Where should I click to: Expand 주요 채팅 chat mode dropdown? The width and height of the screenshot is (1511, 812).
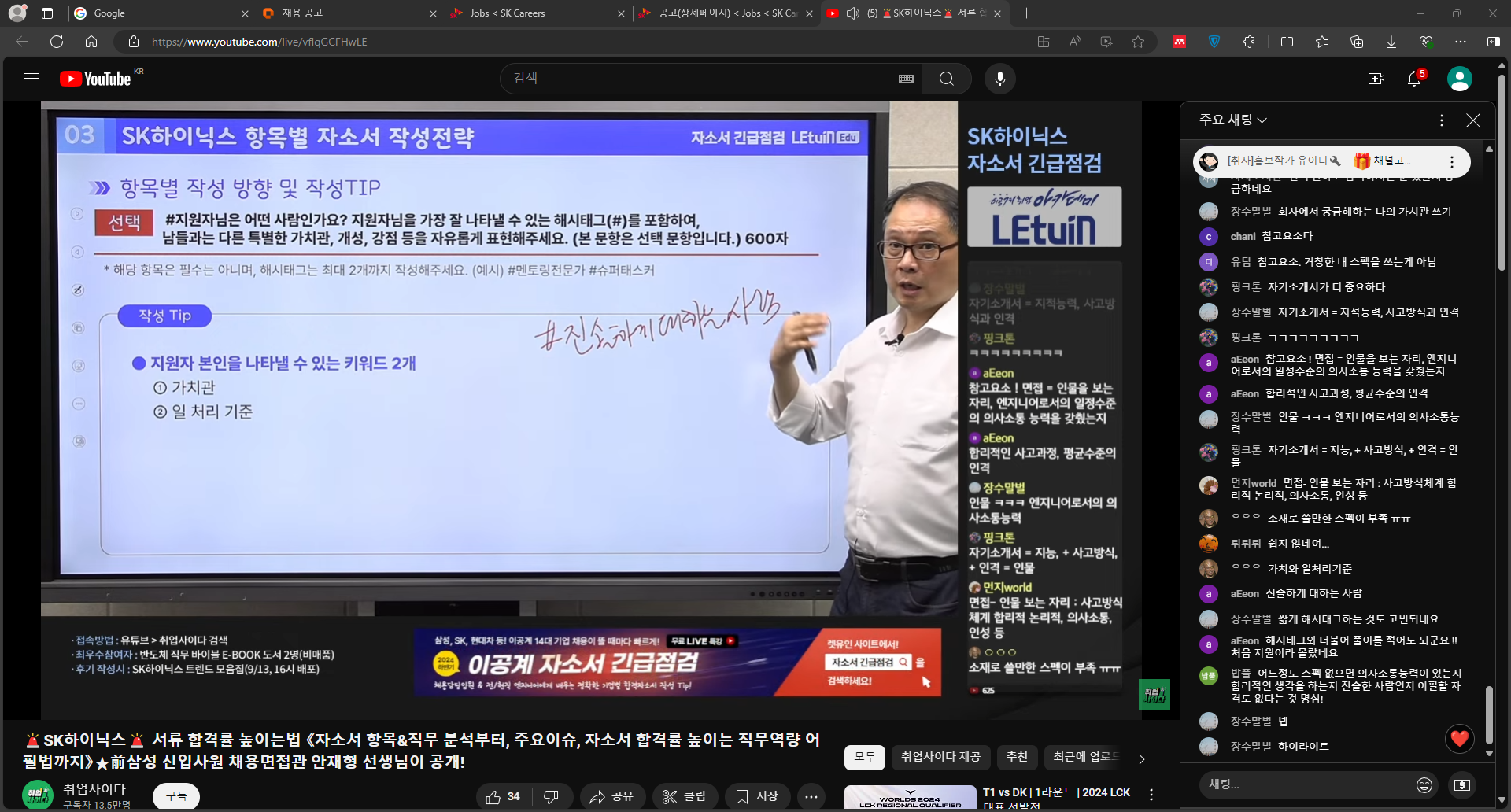(1233, 120)
